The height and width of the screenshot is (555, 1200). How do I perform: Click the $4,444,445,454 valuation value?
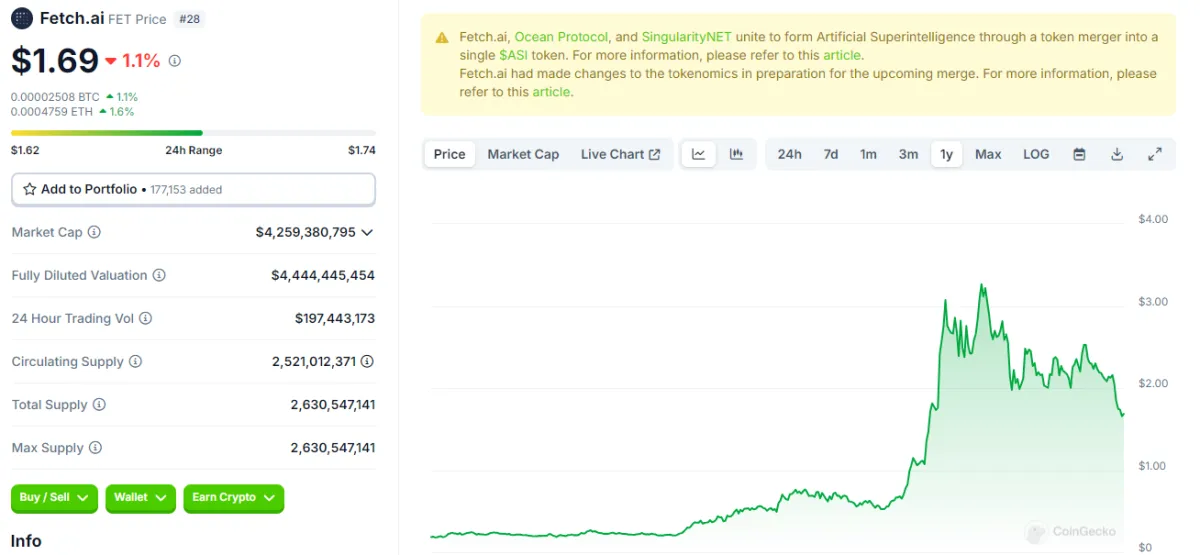[x=323, y=275]
